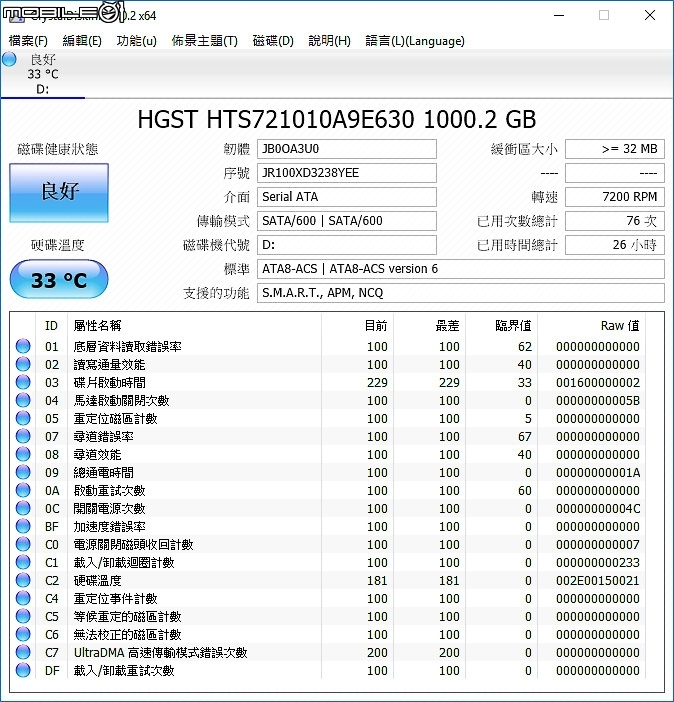Click current value 200 in row C7

point(377,652)
